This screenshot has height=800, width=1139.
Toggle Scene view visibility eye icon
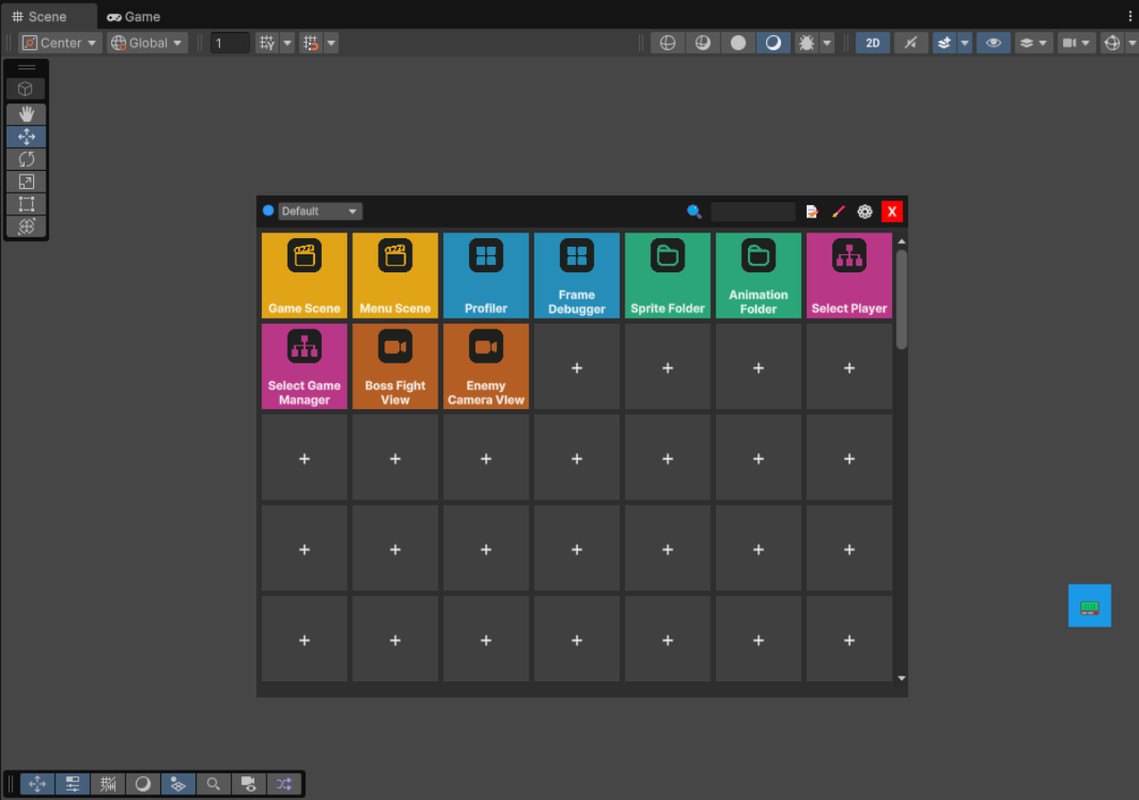(x=993, y=42)
